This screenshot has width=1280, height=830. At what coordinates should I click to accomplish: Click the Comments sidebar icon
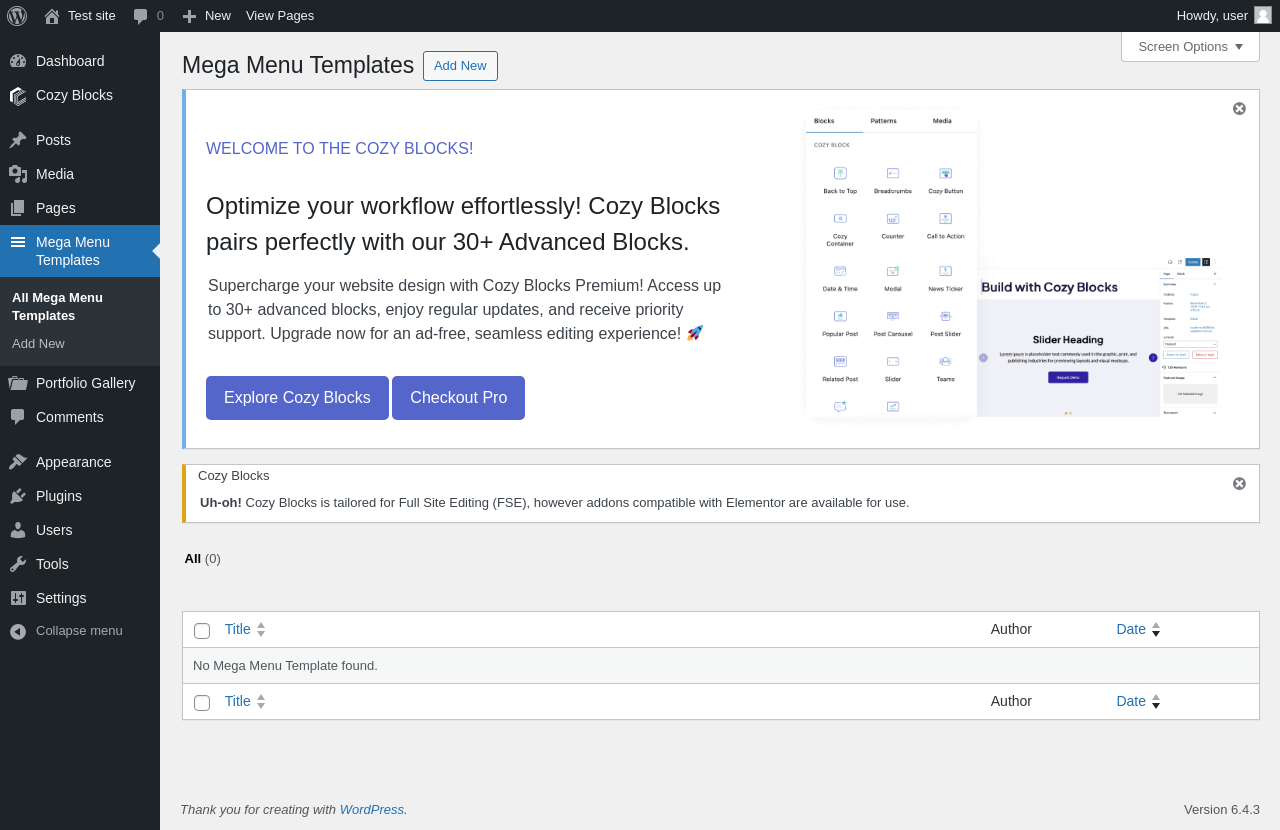tap(18, 417)
